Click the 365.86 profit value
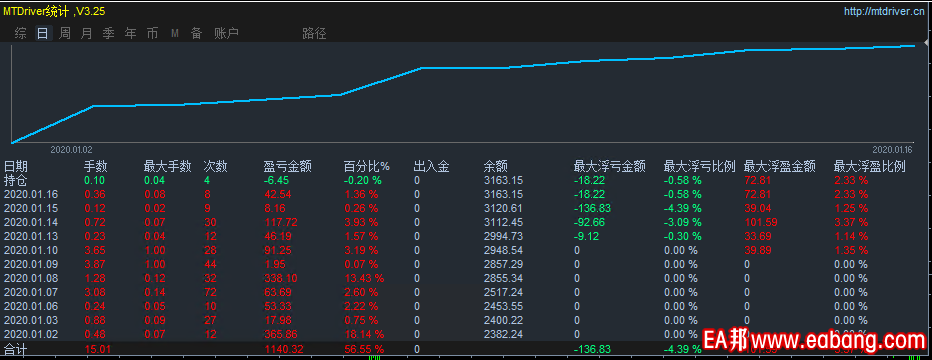932x360 pixels. [281, 334]
